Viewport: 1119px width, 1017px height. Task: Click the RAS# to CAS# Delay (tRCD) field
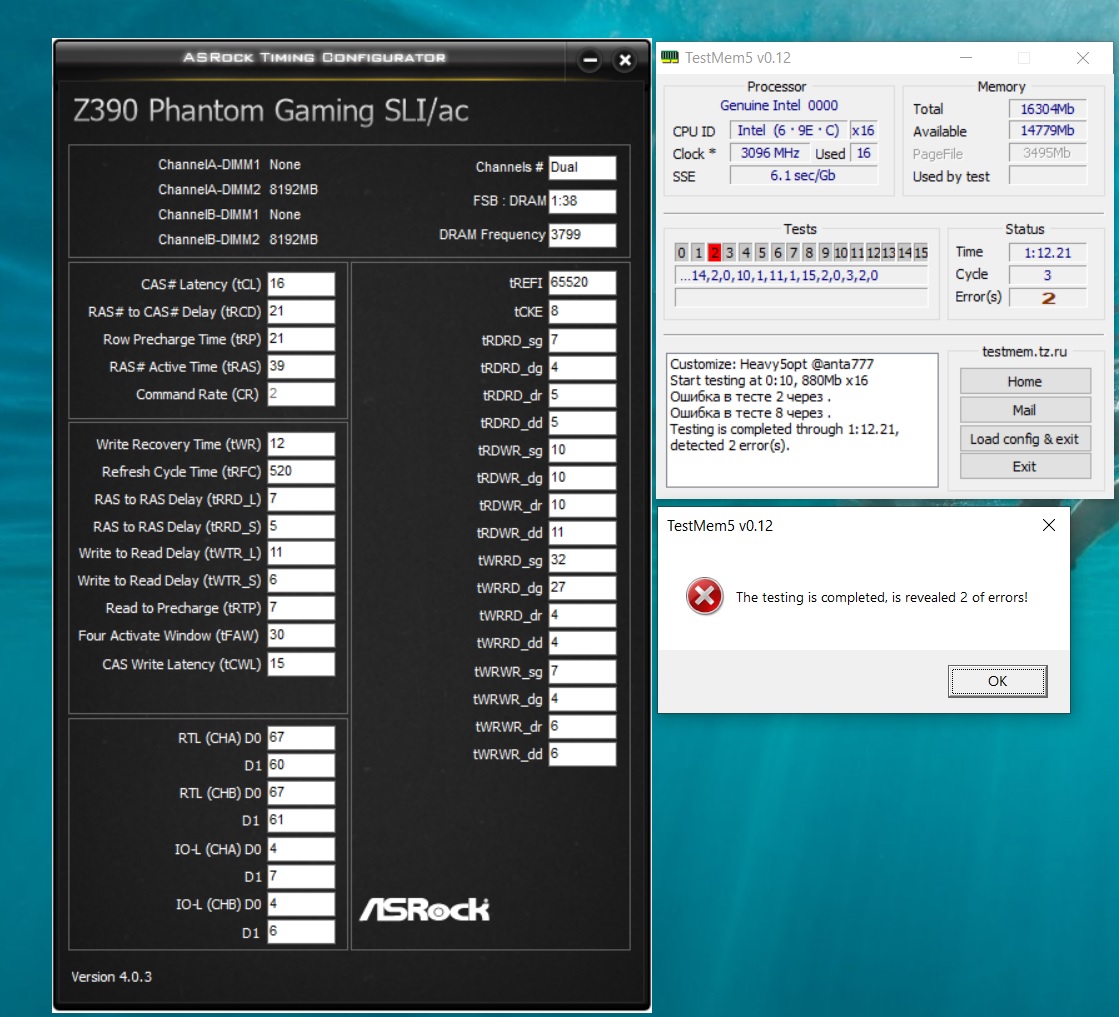300,311
